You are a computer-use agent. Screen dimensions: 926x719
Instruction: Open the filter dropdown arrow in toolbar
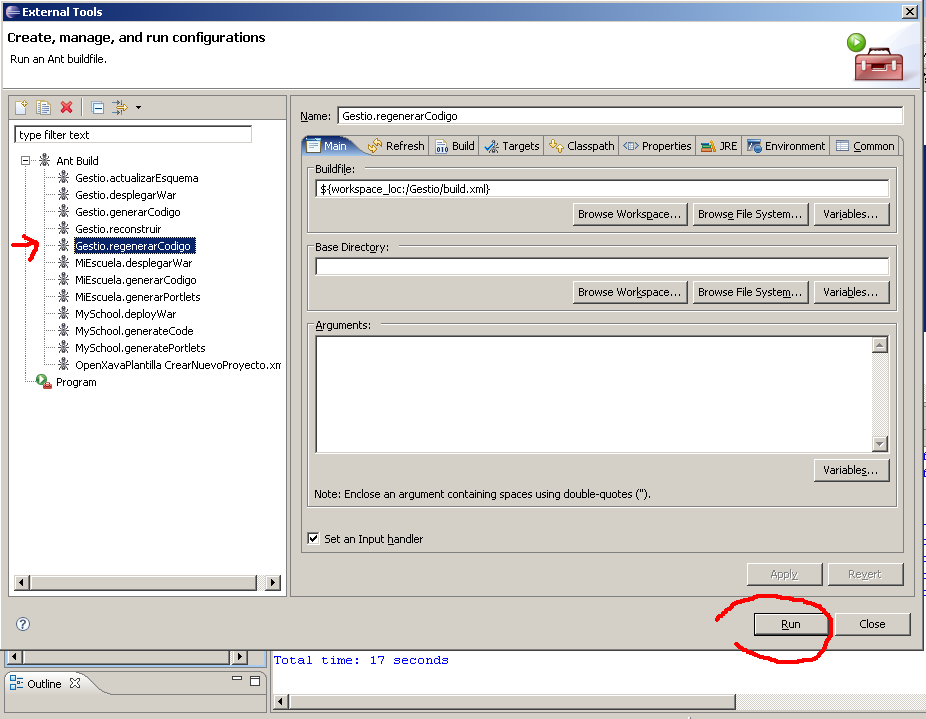click(x=138, y=108)
